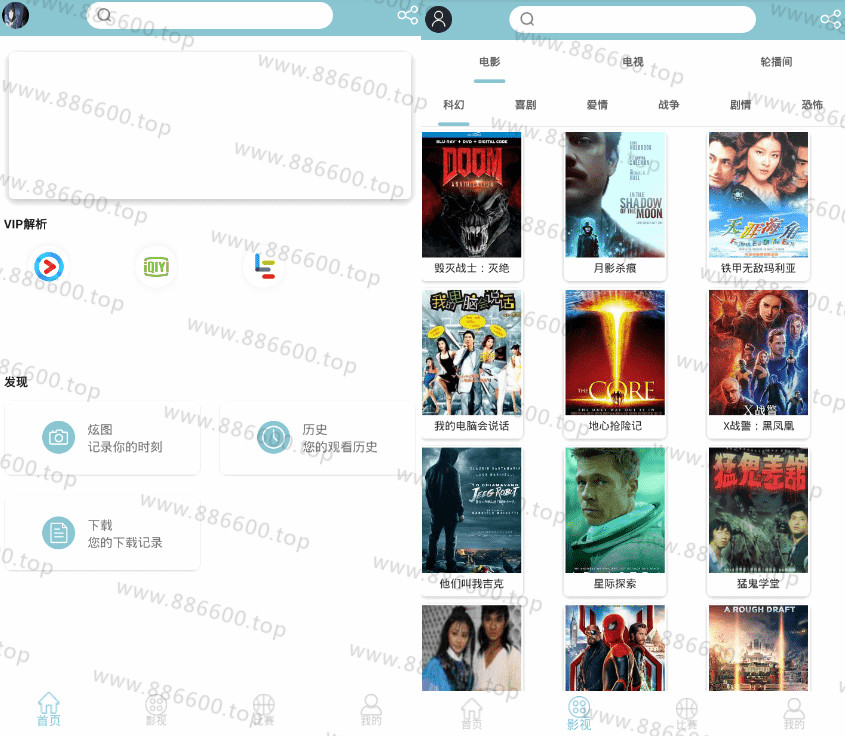Open the user avatar on left screen
Image resolution: width=845 pixels, height=736 pixels.
(x=15, y=15)
